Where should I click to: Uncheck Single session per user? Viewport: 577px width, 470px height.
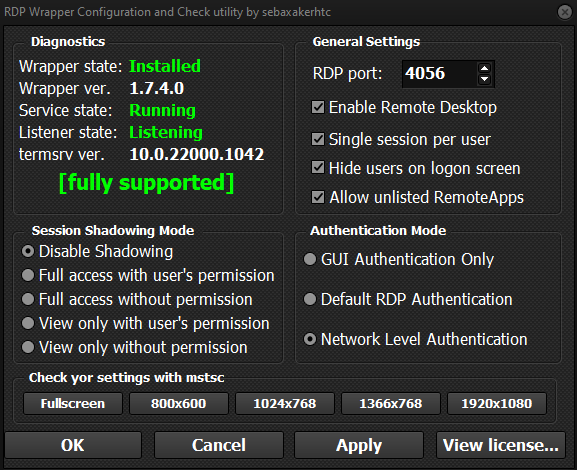318,139
